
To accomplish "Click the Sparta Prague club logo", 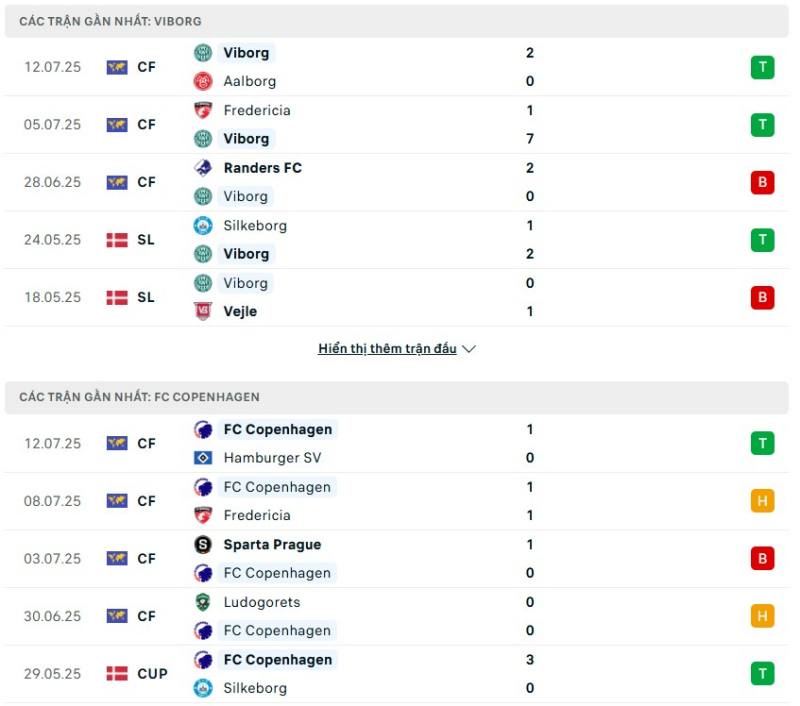I will pyautogui.click(x=203, y=544).
